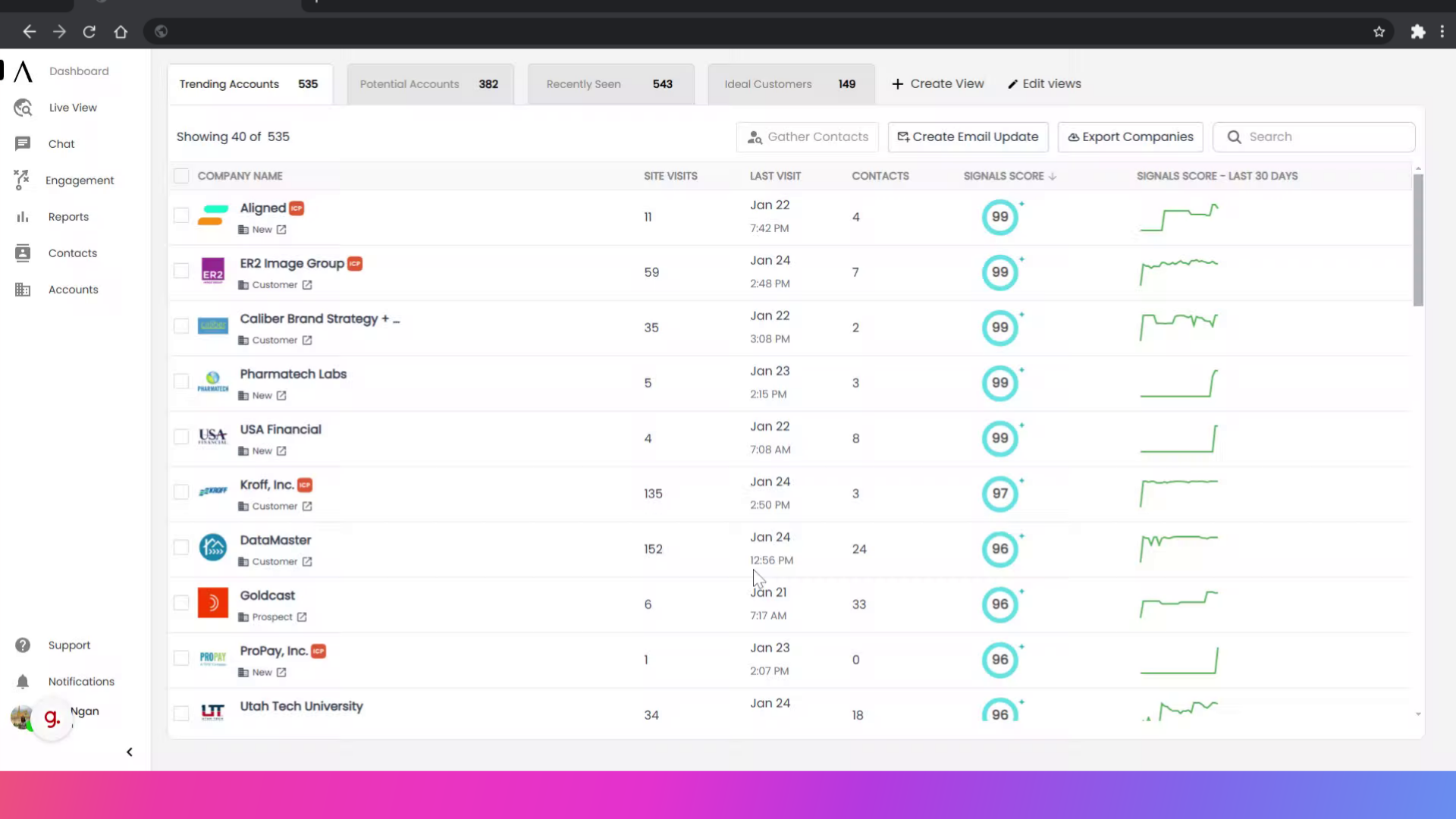Click Kroff, Inc. 30-day signals sparkline
The image size is (1456, 819).
(1179, 494)
